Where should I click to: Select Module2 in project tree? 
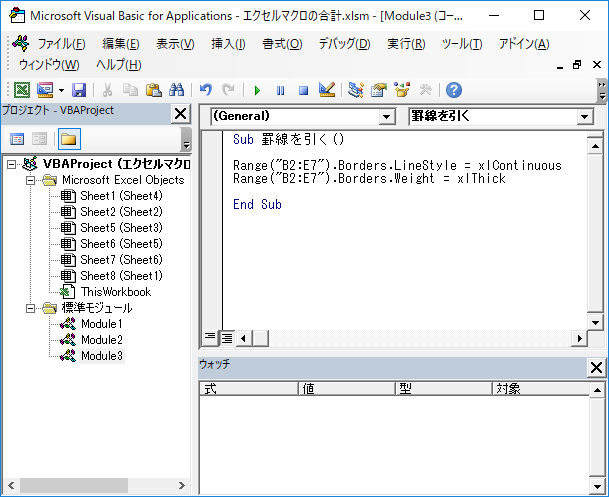tap(102, 340)
